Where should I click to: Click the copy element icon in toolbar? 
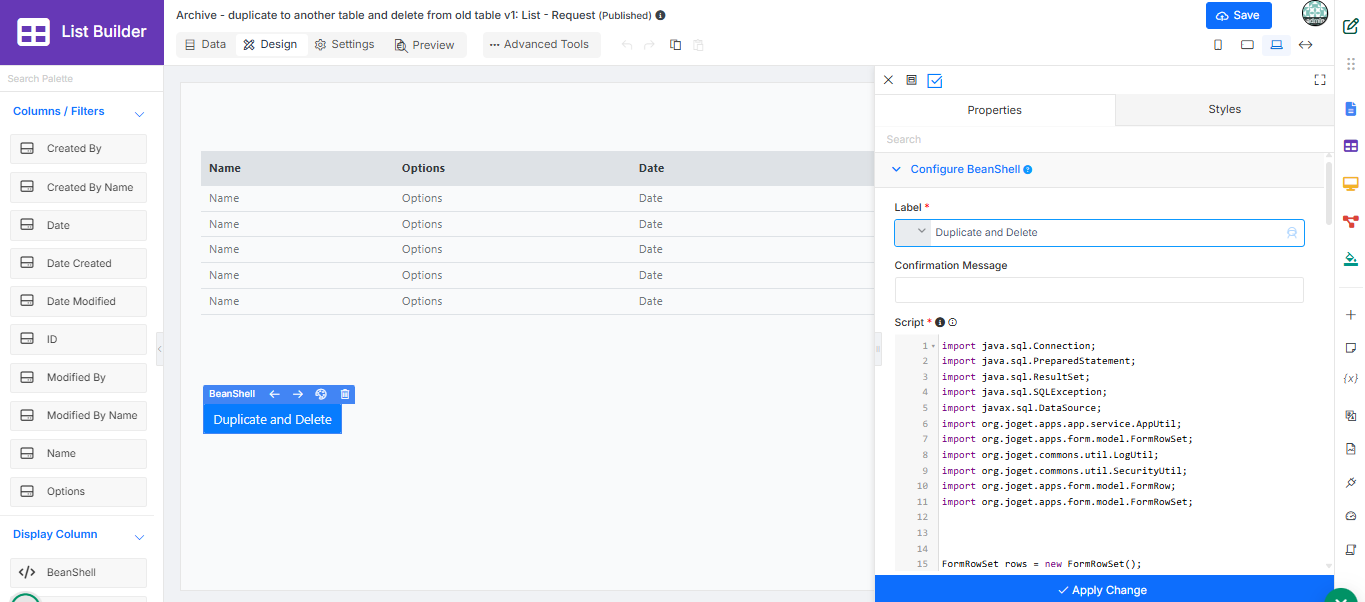click(x=676, y=45)
